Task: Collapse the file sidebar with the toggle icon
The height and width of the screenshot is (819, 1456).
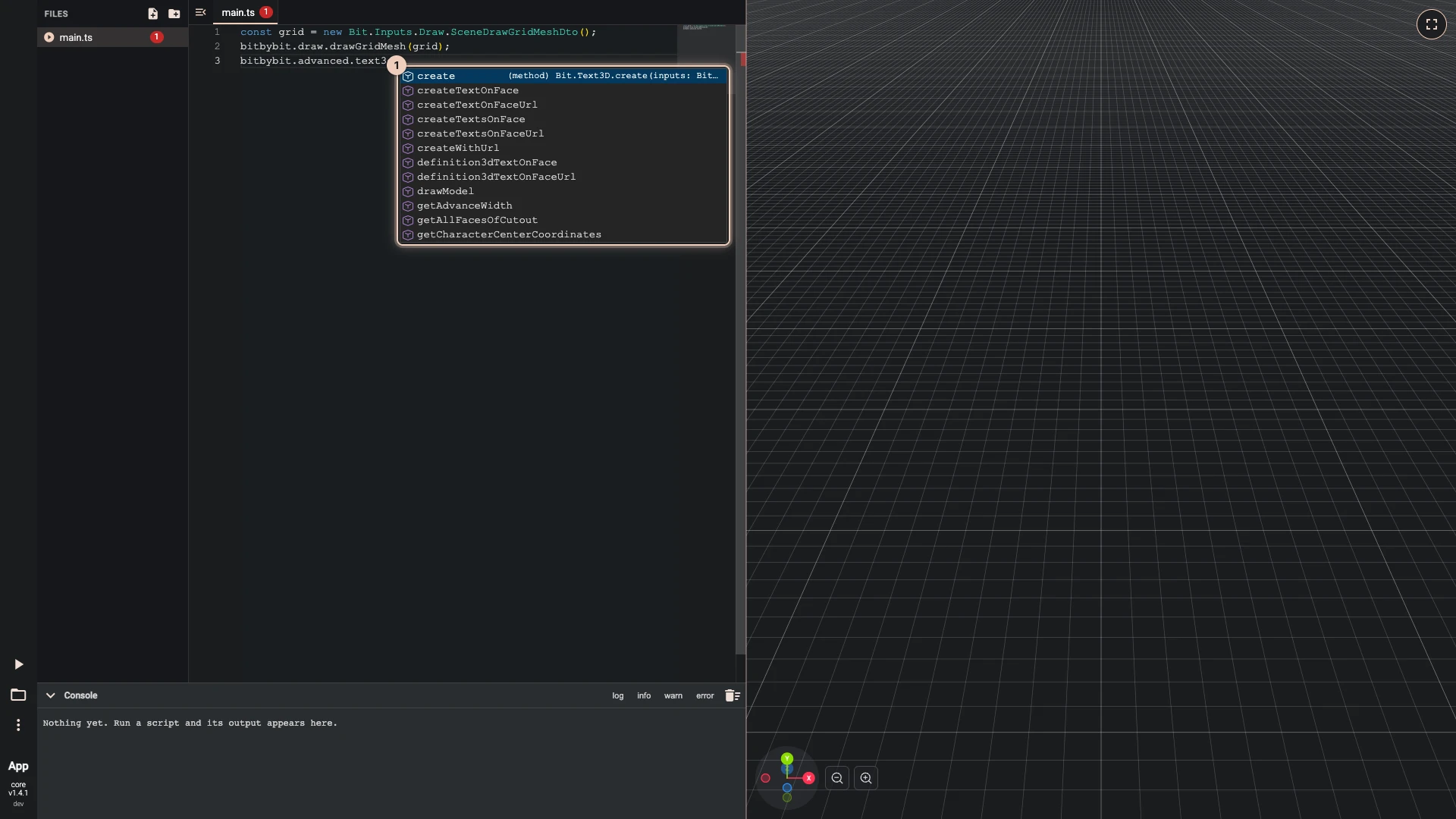Action: point(200,12)
